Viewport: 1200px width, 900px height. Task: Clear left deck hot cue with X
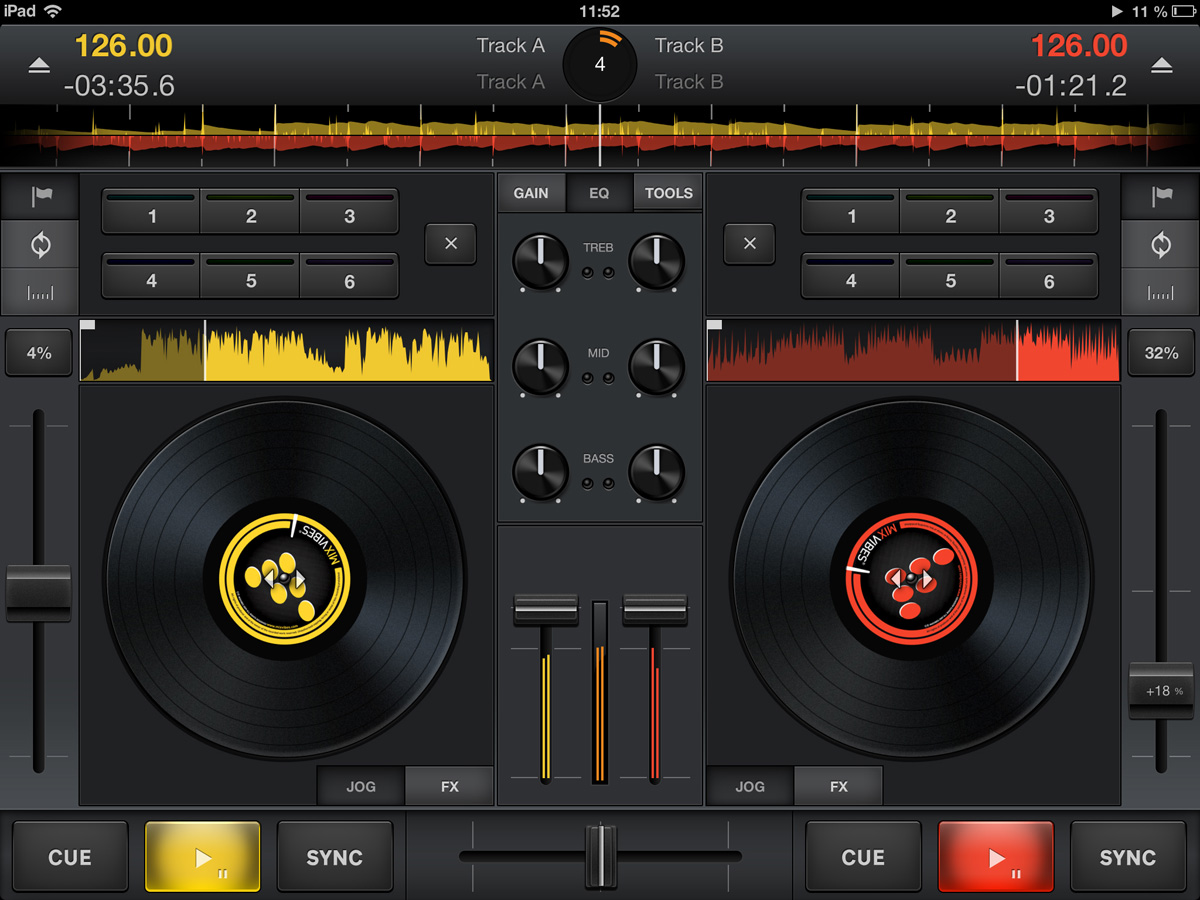pyautogui.click(x=450, y=243)
